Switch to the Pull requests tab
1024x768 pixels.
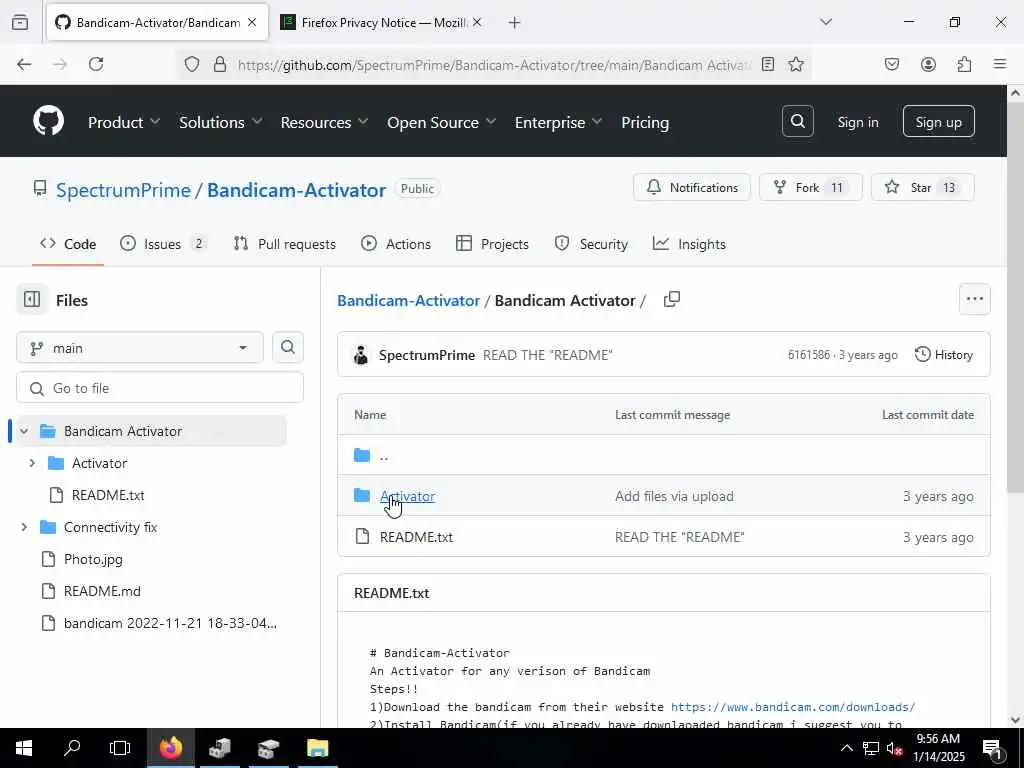click(285, 244)
